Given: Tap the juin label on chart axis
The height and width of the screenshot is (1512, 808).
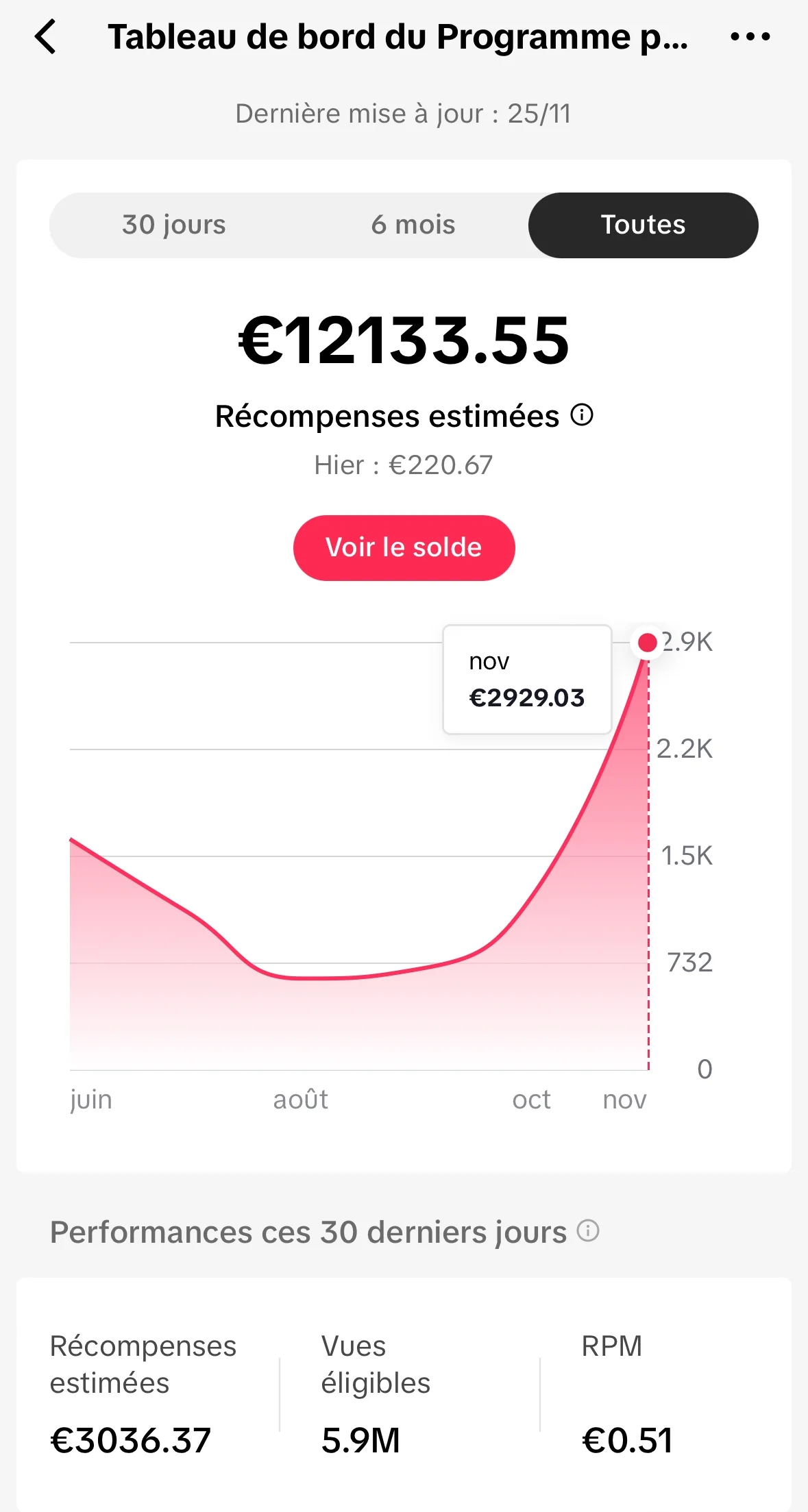Looking at the screenshot, I should pos(91,1100).
